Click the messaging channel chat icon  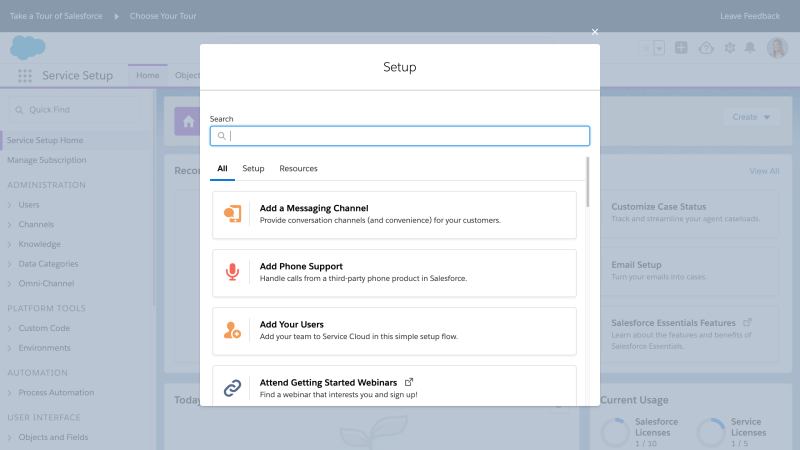(x=232, y=214)
